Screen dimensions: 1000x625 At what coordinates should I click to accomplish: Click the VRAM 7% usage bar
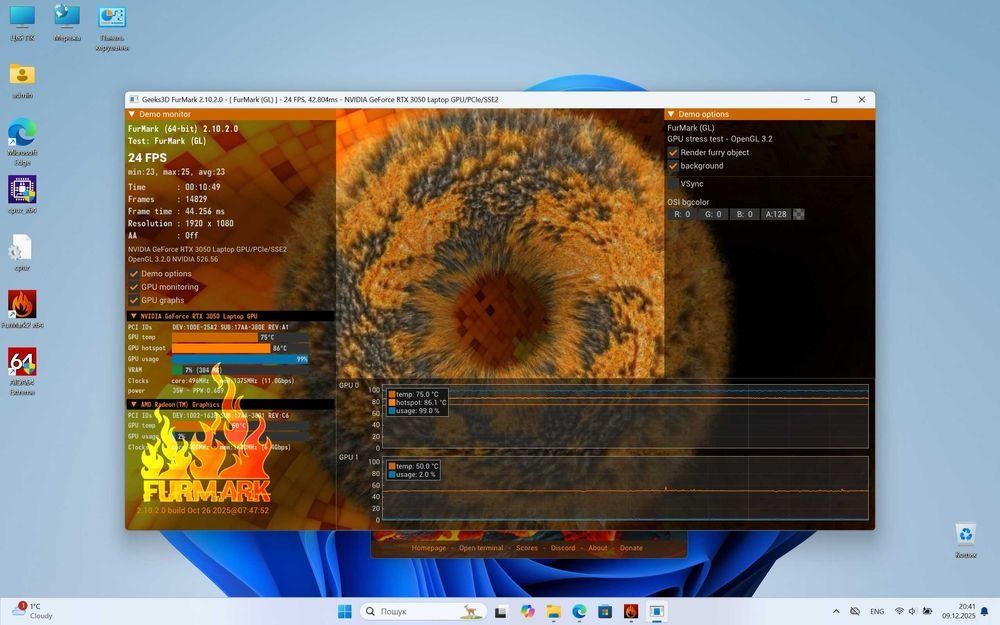[x=240, y=370]
